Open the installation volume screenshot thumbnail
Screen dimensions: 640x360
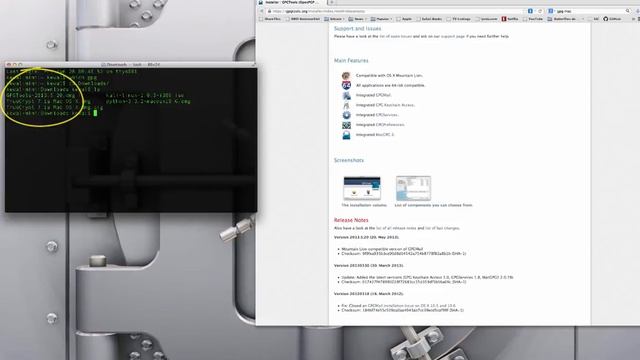[362, 188]
